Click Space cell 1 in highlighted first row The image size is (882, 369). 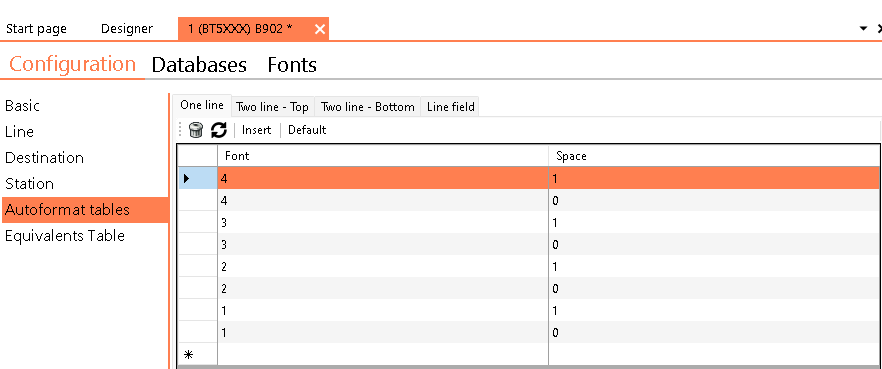(715, 178)
